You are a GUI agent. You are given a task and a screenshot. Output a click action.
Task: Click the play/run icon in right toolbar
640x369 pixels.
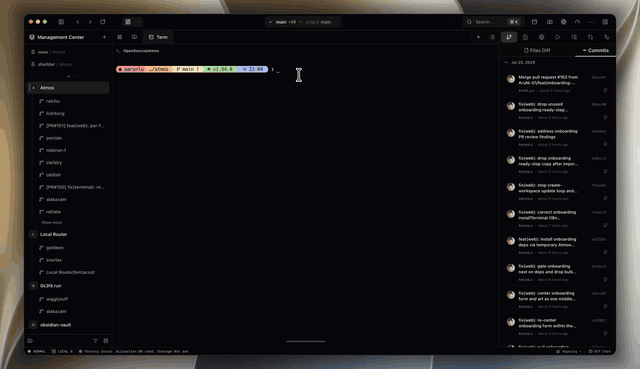(558, 37)
